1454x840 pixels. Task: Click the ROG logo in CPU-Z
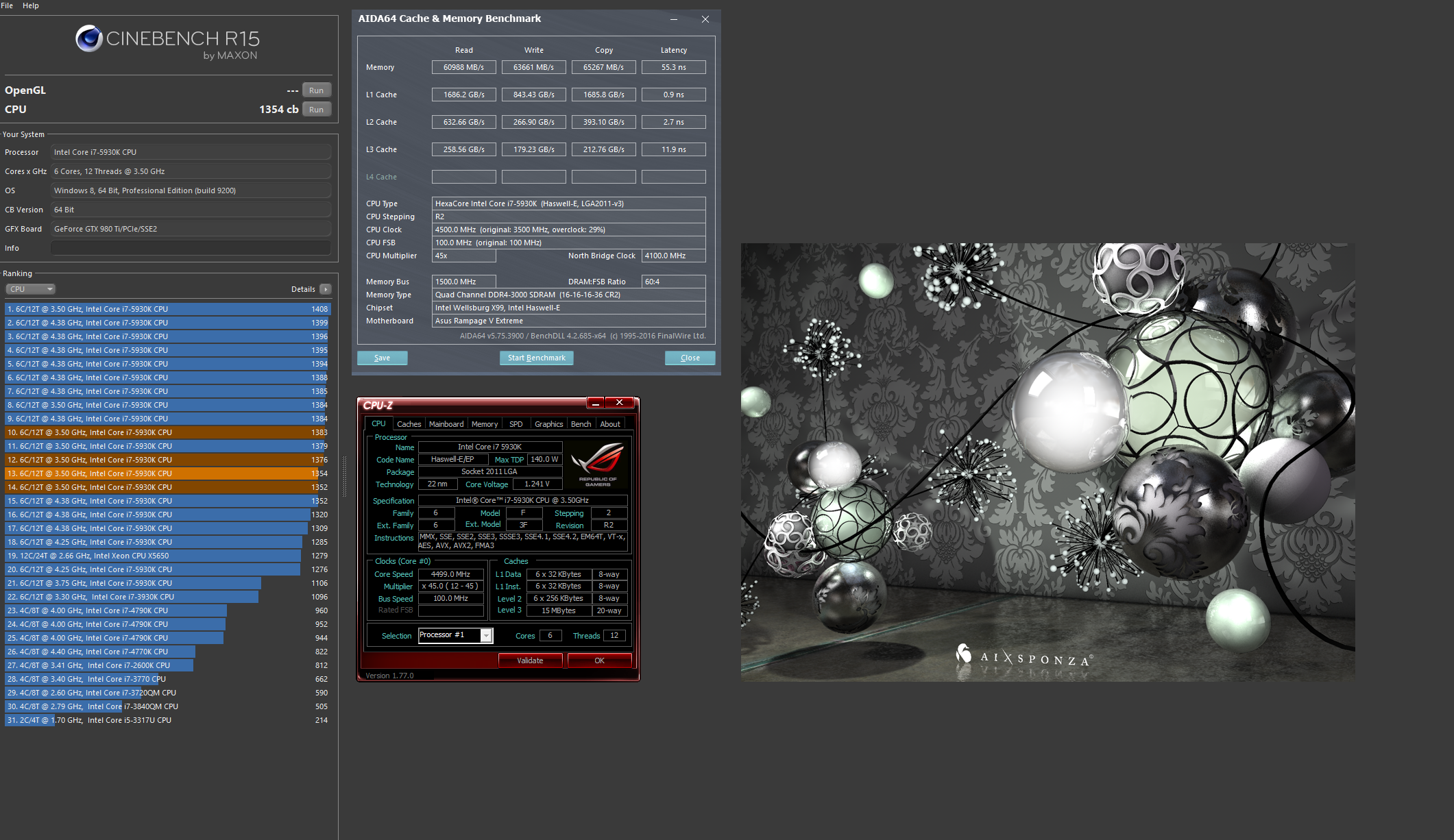[598, 464]
